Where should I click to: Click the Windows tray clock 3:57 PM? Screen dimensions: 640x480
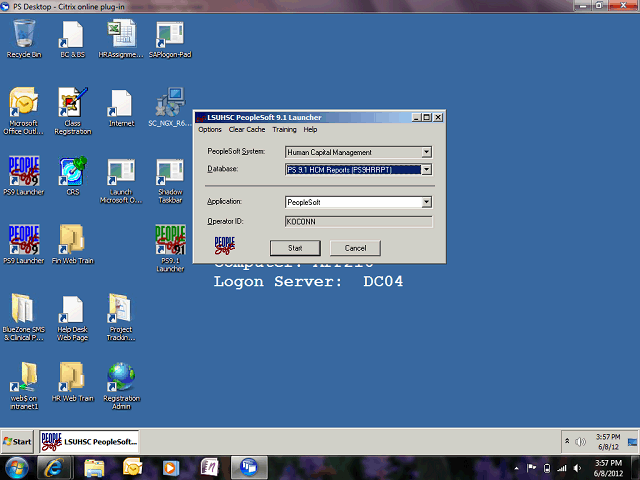pyautogui.click(x=608, y=468)
